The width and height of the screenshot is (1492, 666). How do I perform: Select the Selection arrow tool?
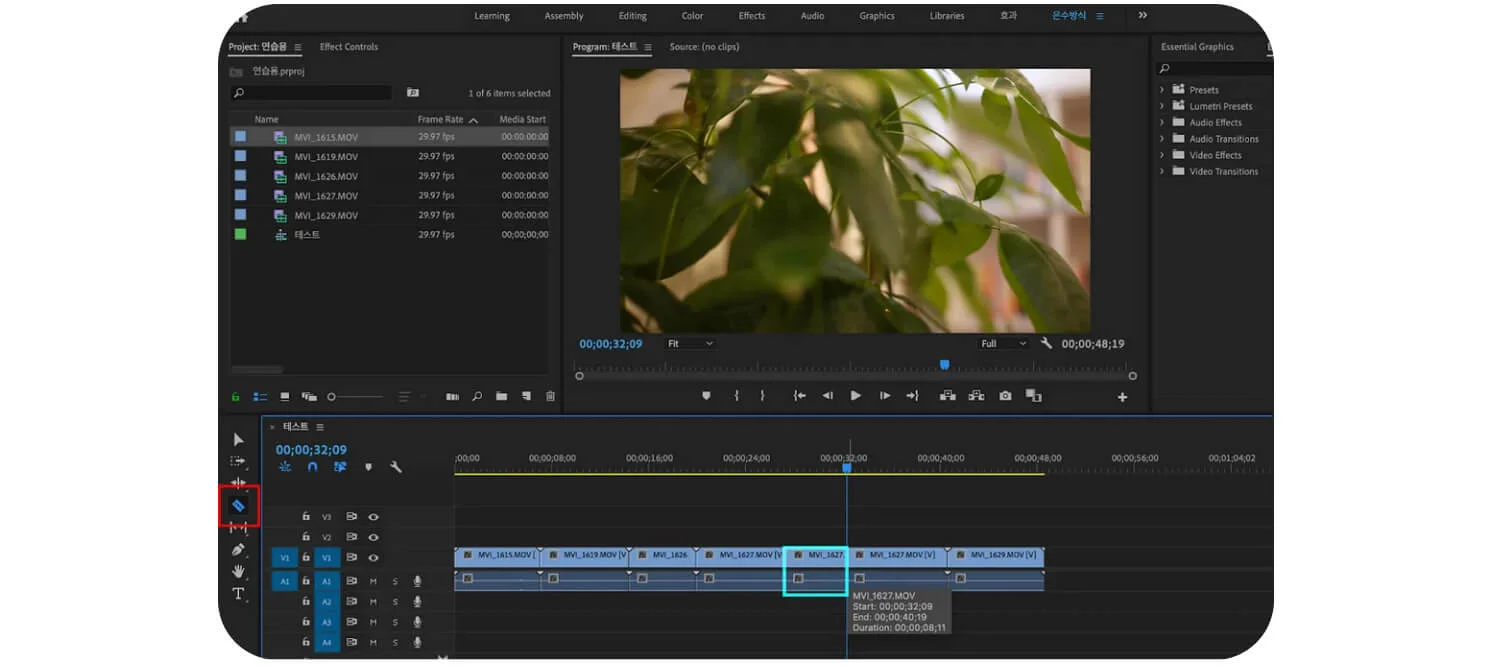(238, 439)
